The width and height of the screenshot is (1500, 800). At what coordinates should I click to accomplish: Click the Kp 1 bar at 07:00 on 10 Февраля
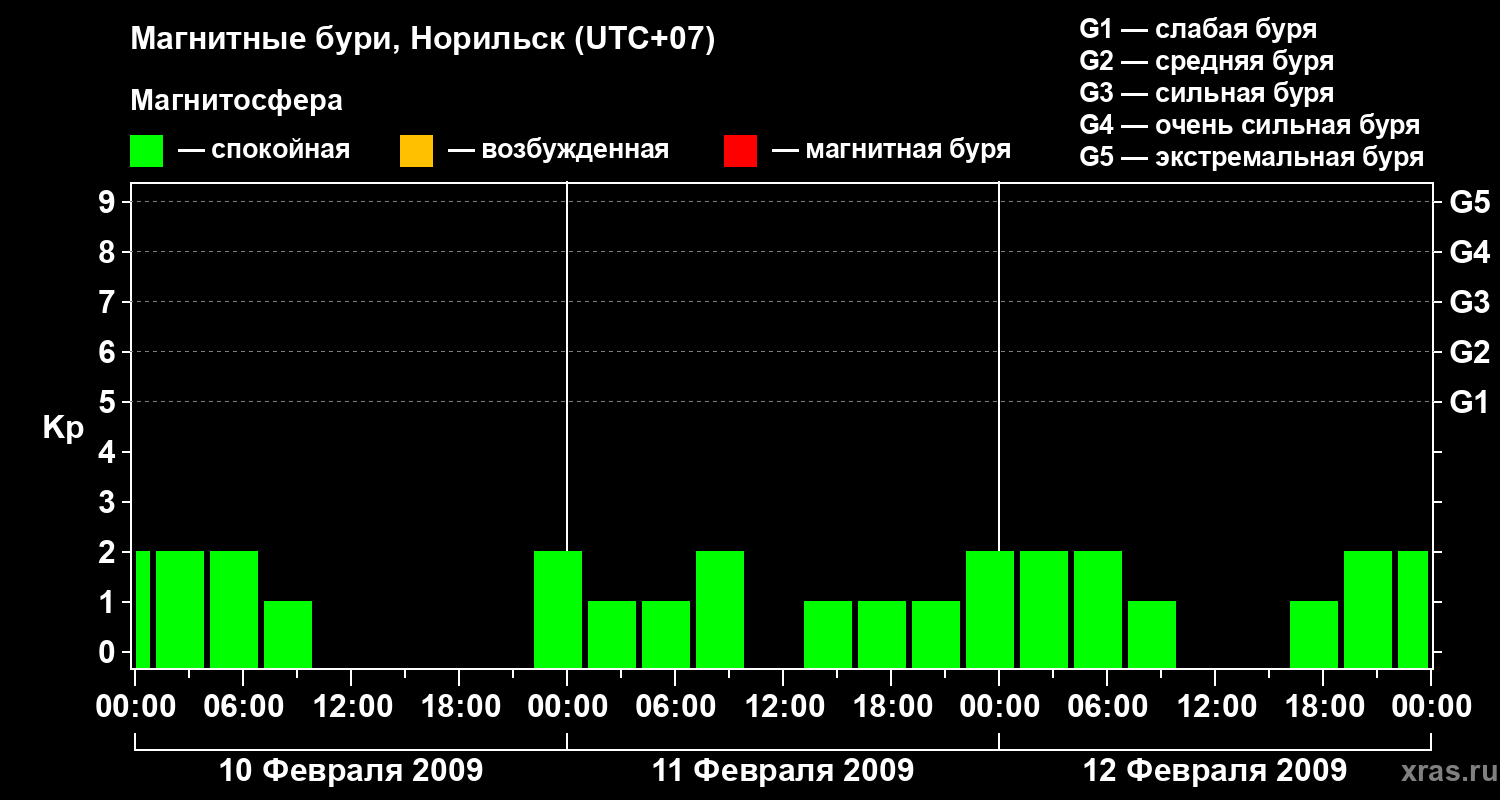[x=288, y=634]
